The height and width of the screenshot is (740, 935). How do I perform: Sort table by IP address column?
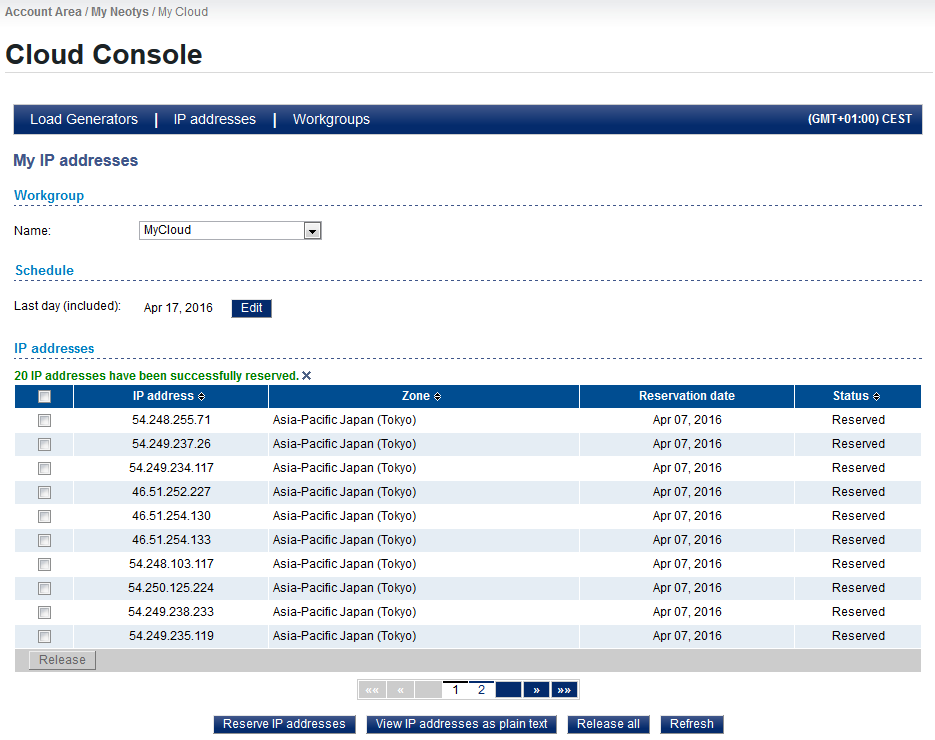coord(170,397)
